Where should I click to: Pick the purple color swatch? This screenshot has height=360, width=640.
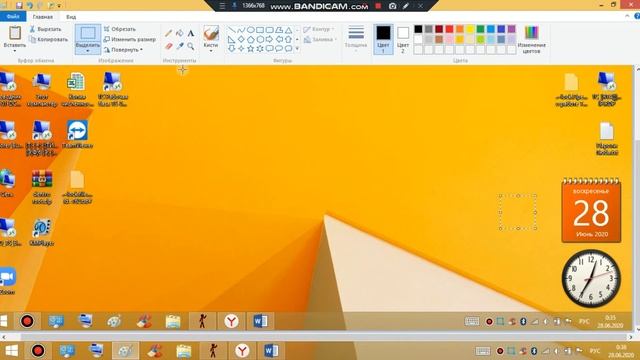point(511,29)
